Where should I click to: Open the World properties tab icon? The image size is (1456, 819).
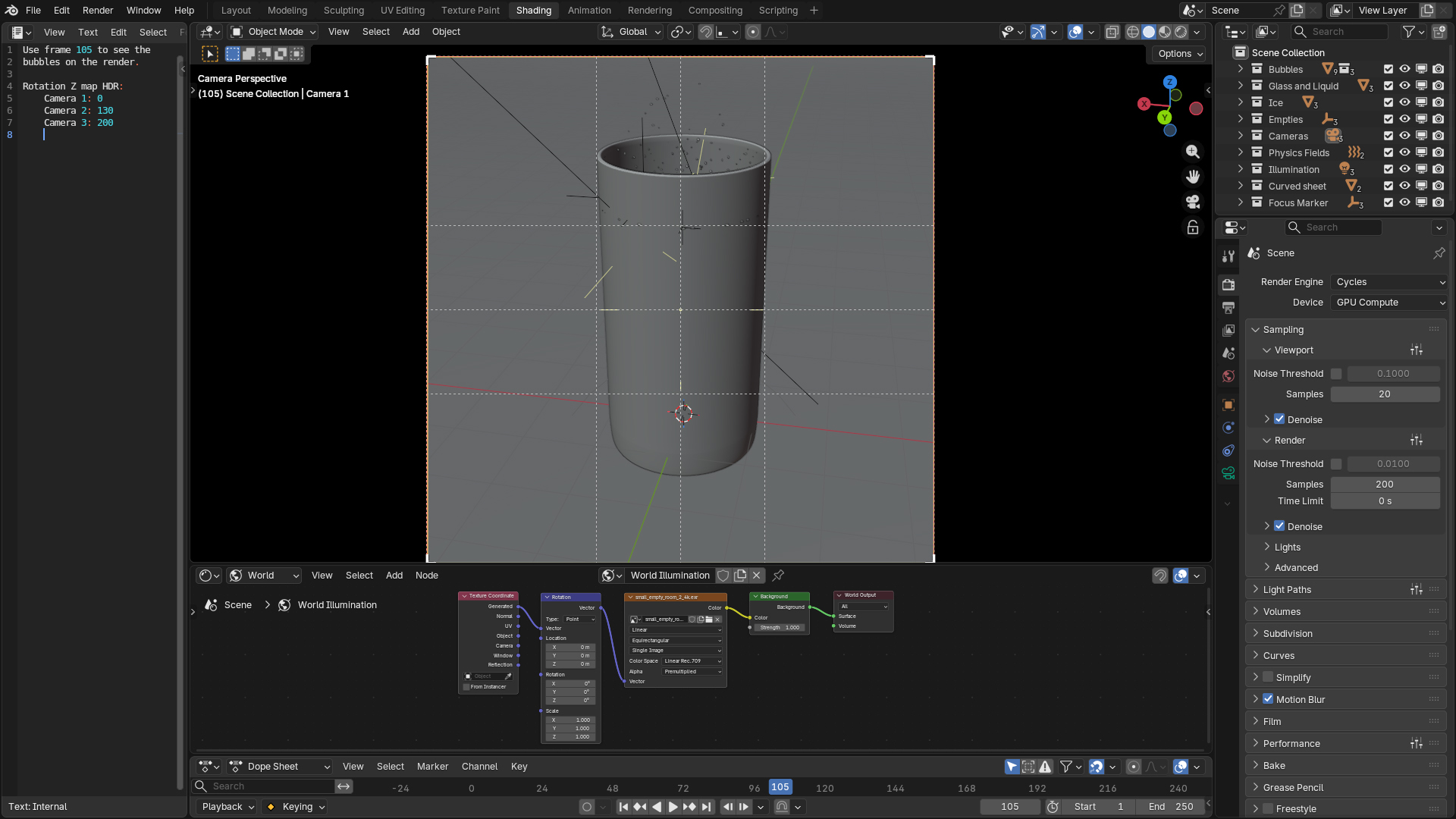coord(1228,376)
